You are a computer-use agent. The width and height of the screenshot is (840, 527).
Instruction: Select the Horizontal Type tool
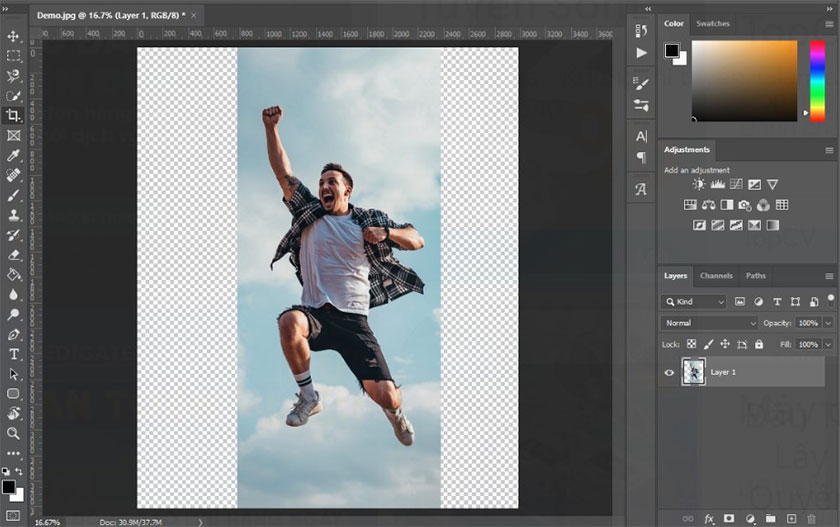[x=13, y=354]
